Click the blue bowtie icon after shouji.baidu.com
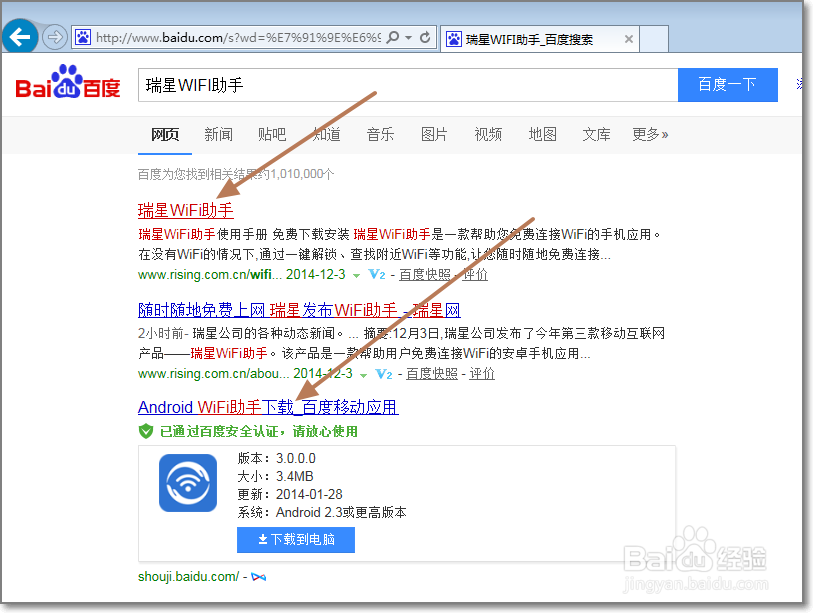 click(259, 577)
